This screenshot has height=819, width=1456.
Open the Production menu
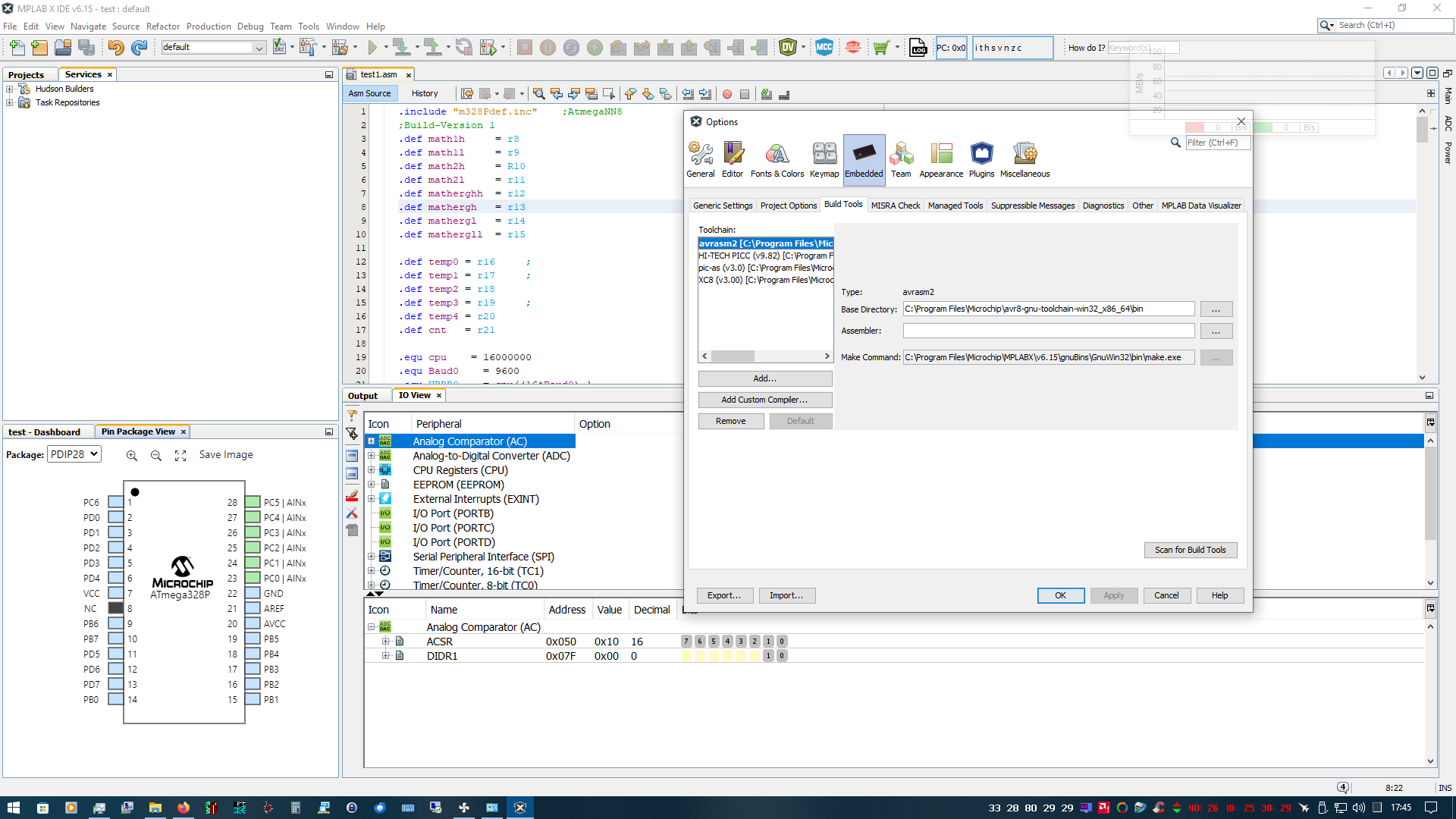[209, 26]
